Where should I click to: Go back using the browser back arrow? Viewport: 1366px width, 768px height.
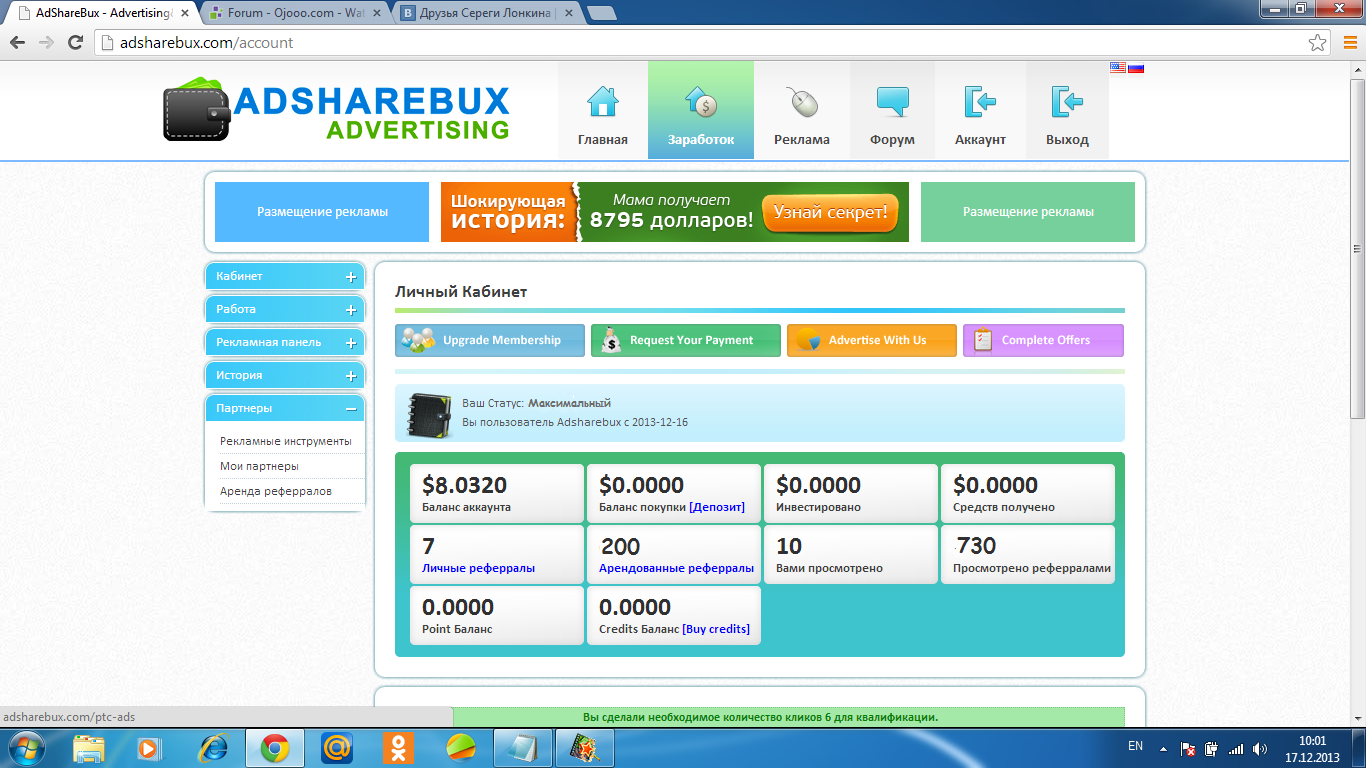click(x=17, y=43)
